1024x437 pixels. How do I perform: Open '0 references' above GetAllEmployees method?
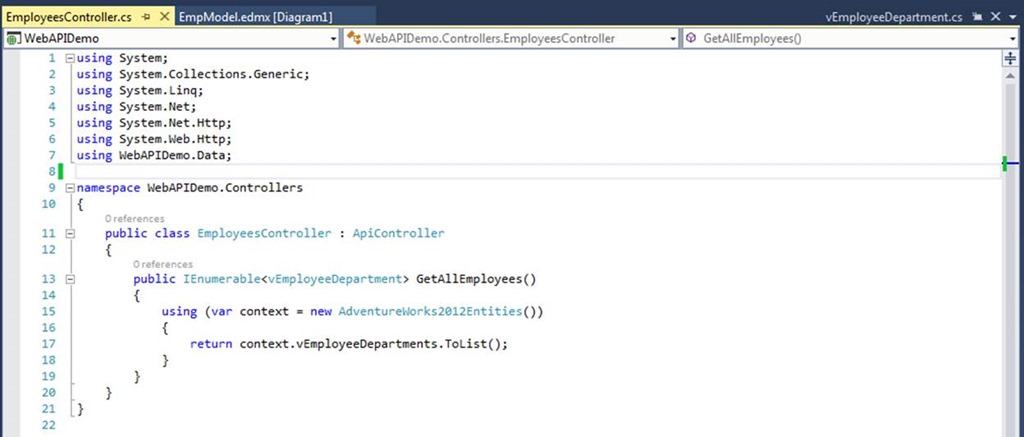click(163, 265)
